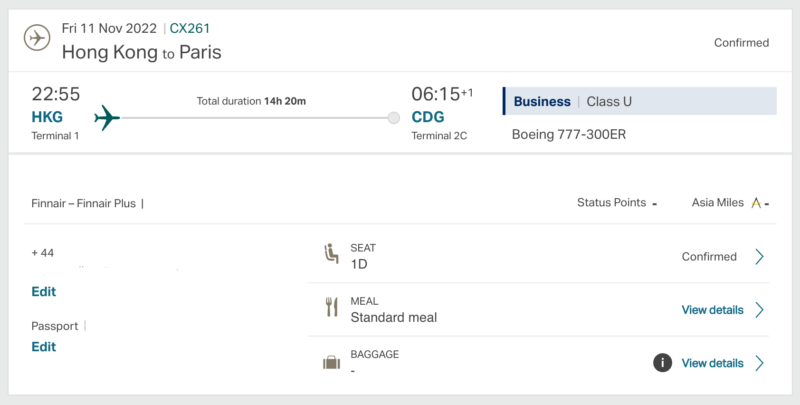Image resolution: width=800 pixels, height=405 pixels.
Task: Expand the baggage row chevron arrow
Action: coord(759,363)
